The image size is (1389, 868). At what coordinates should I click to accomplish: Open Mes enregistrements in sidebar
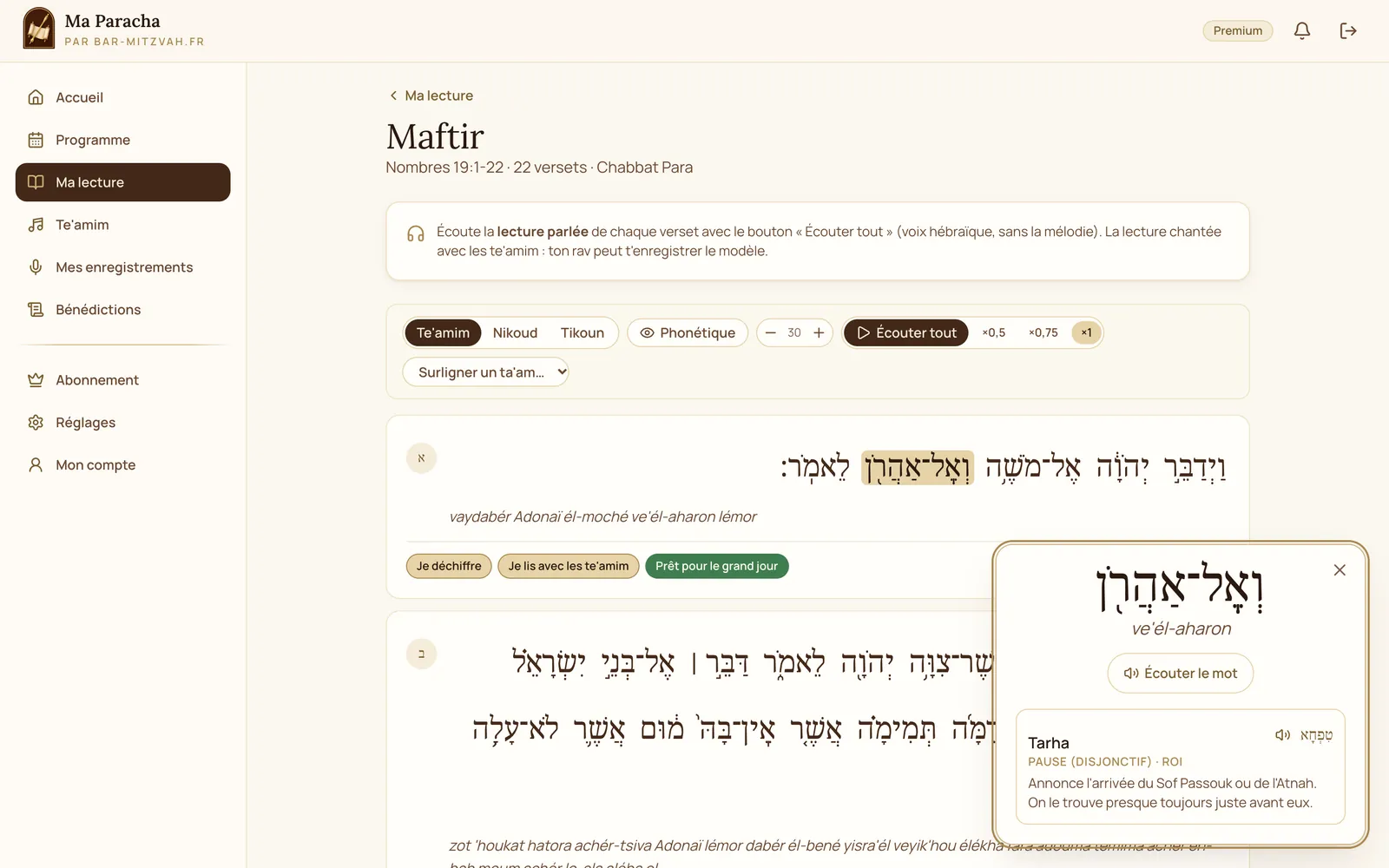pos(122,267)
